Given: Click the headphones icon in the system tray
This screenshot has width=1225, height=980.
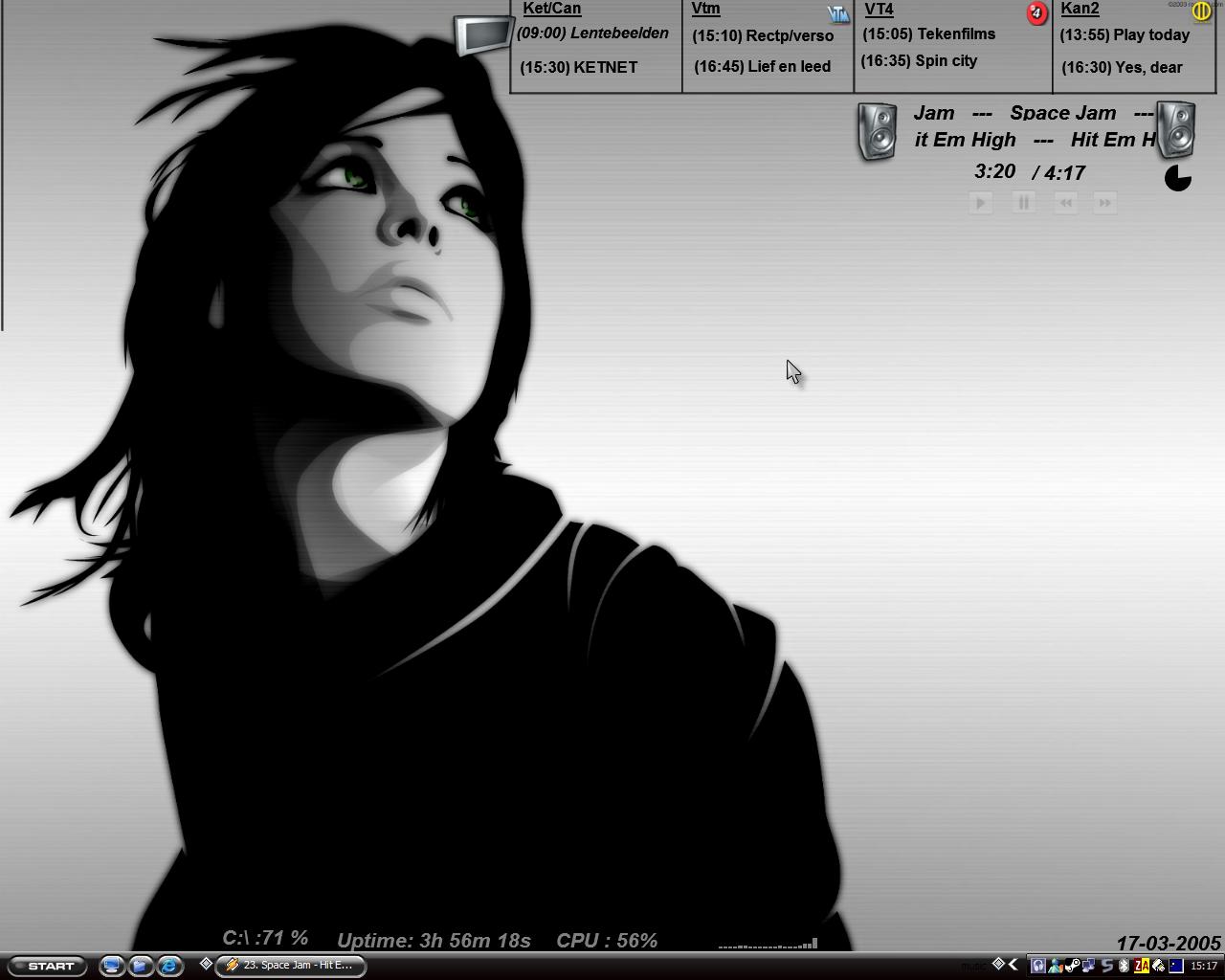Looking at the screenshot, I should click(1038, 966).
